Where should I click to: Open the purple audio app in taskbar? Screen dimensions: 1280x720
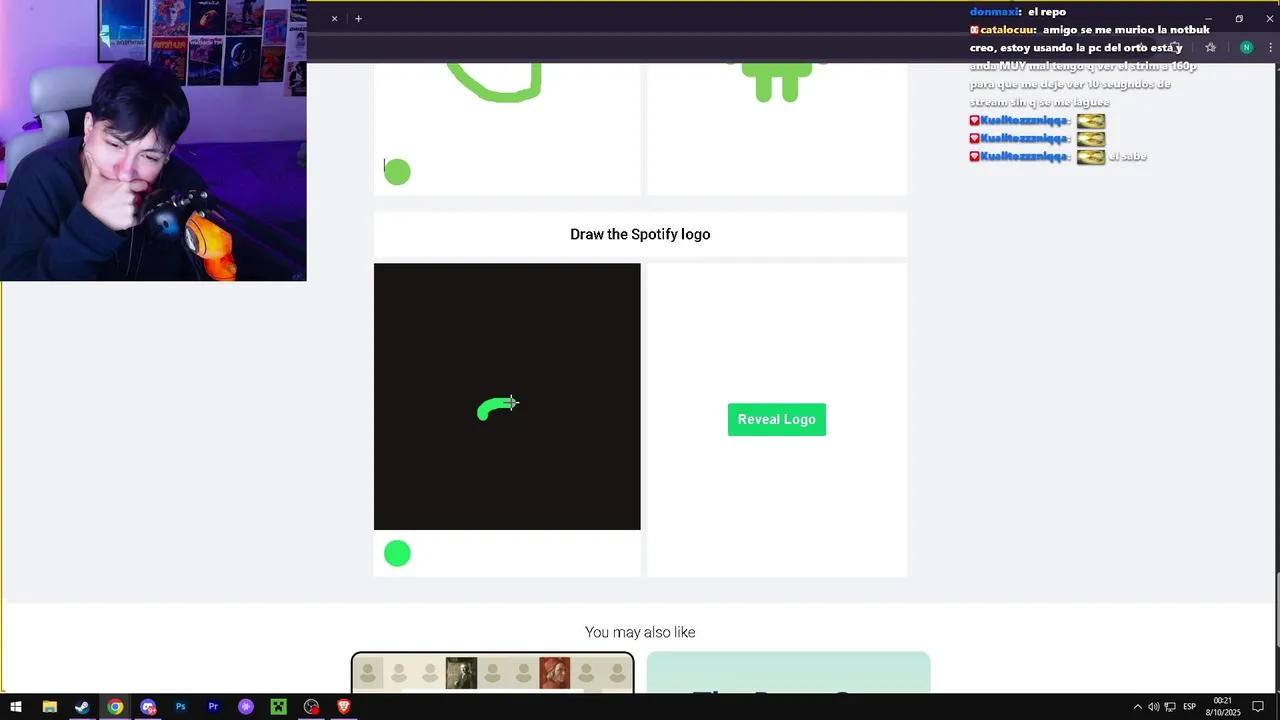coord(246,707)
